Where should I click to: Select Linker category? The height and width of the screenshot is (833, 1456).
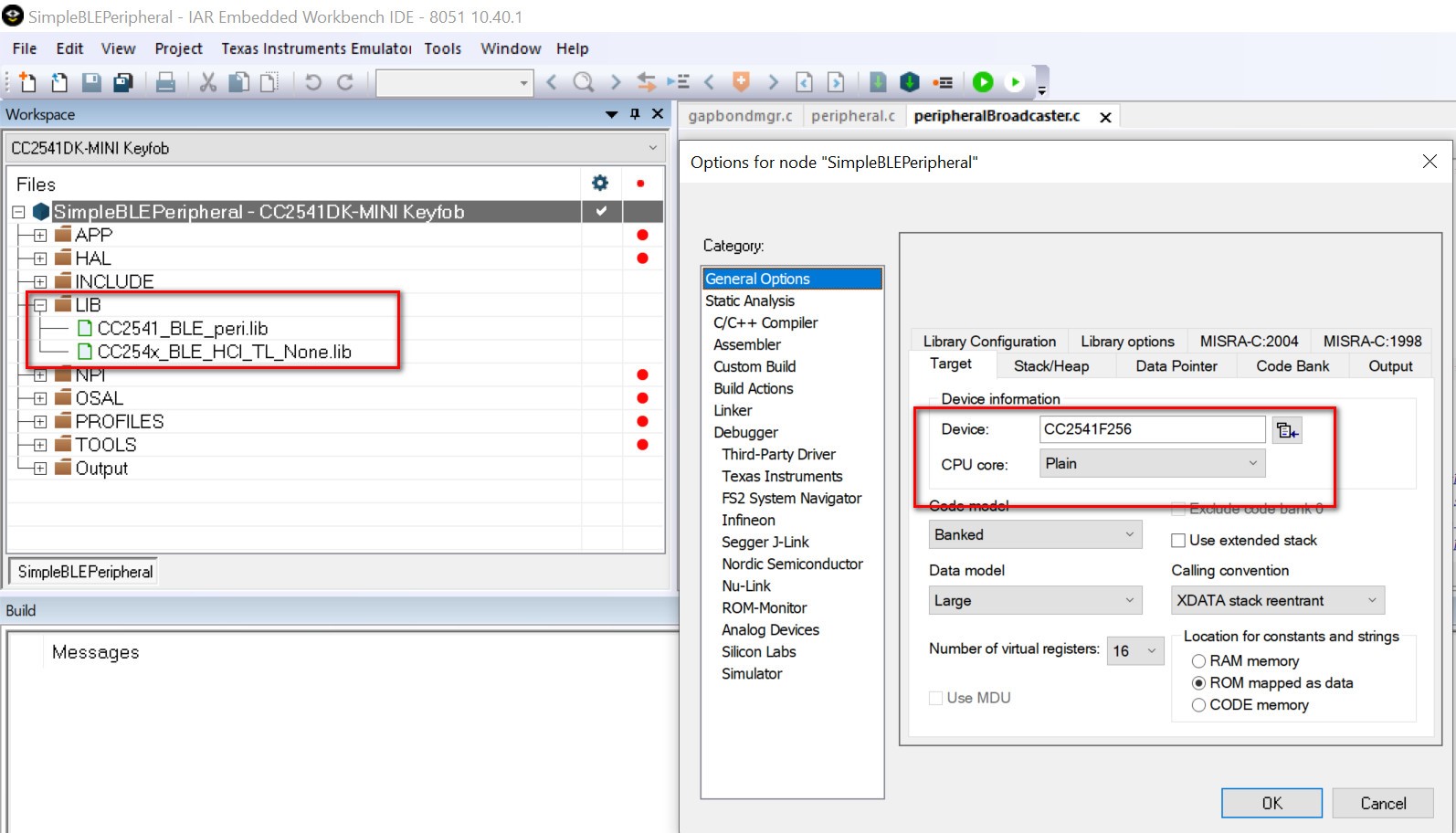[733, 410]
